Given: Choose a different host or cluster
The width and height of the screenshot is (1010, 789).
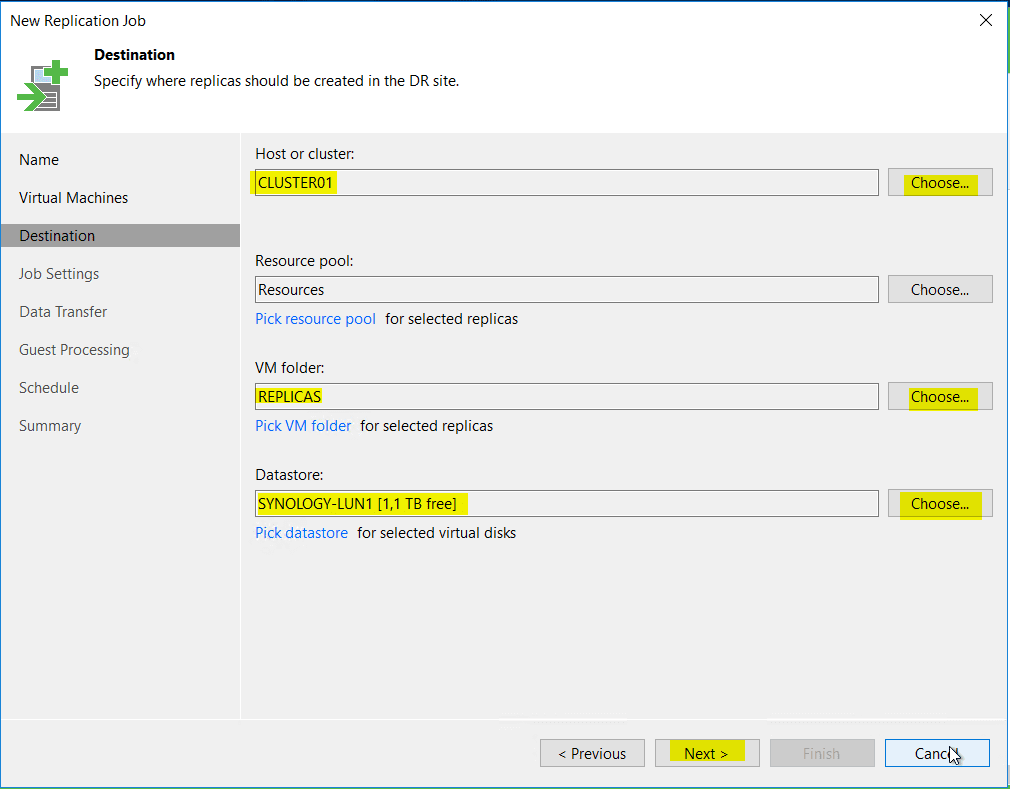Looking at the screenshot, I should (938, 182).
